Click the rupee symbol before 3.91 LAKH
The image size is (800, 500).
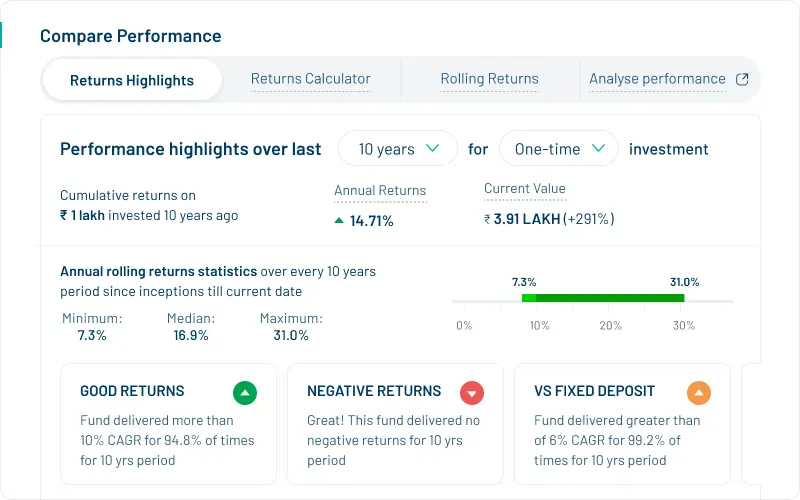(487, 220)
